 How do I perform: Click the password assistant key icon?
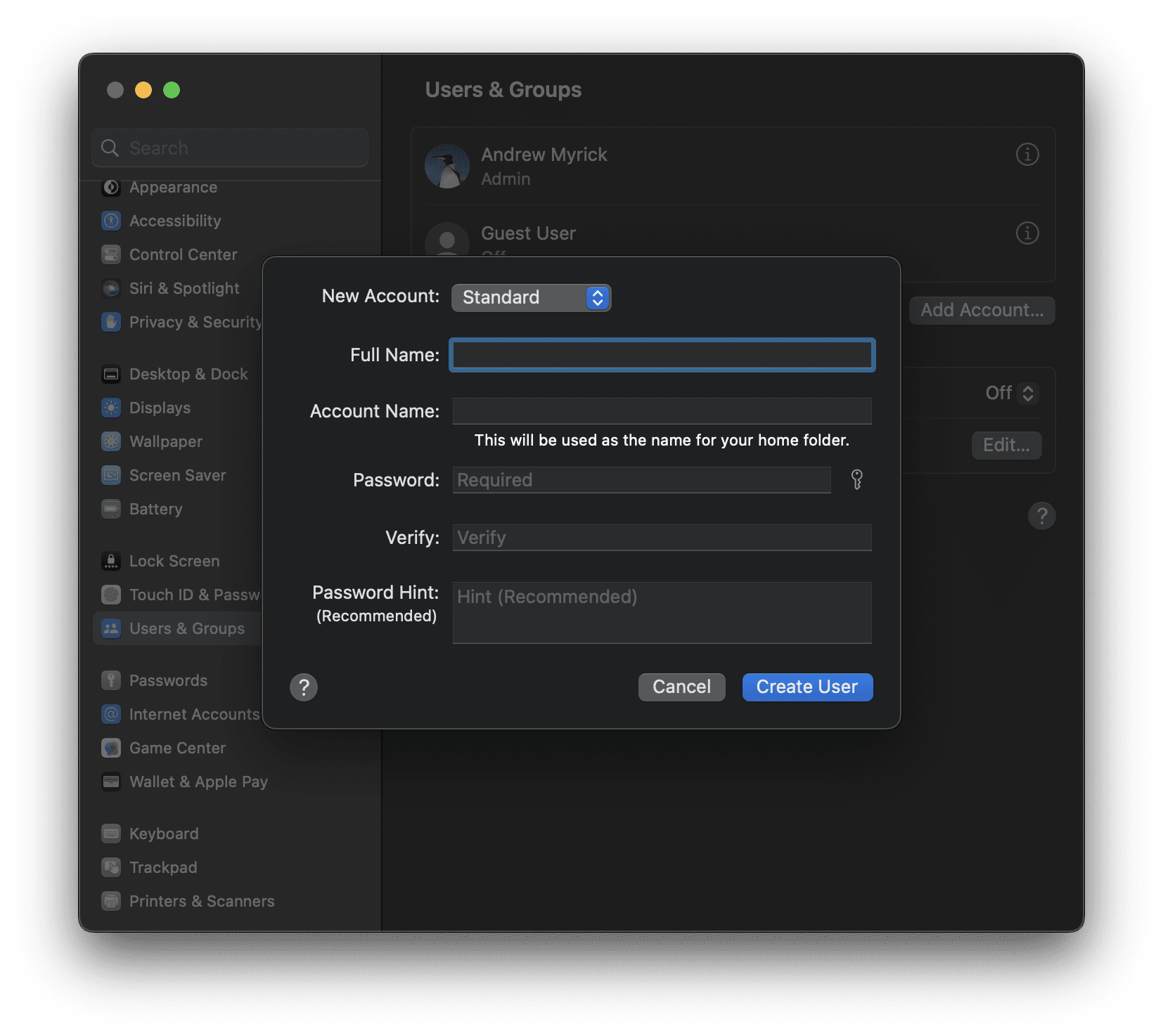point(856,479)
